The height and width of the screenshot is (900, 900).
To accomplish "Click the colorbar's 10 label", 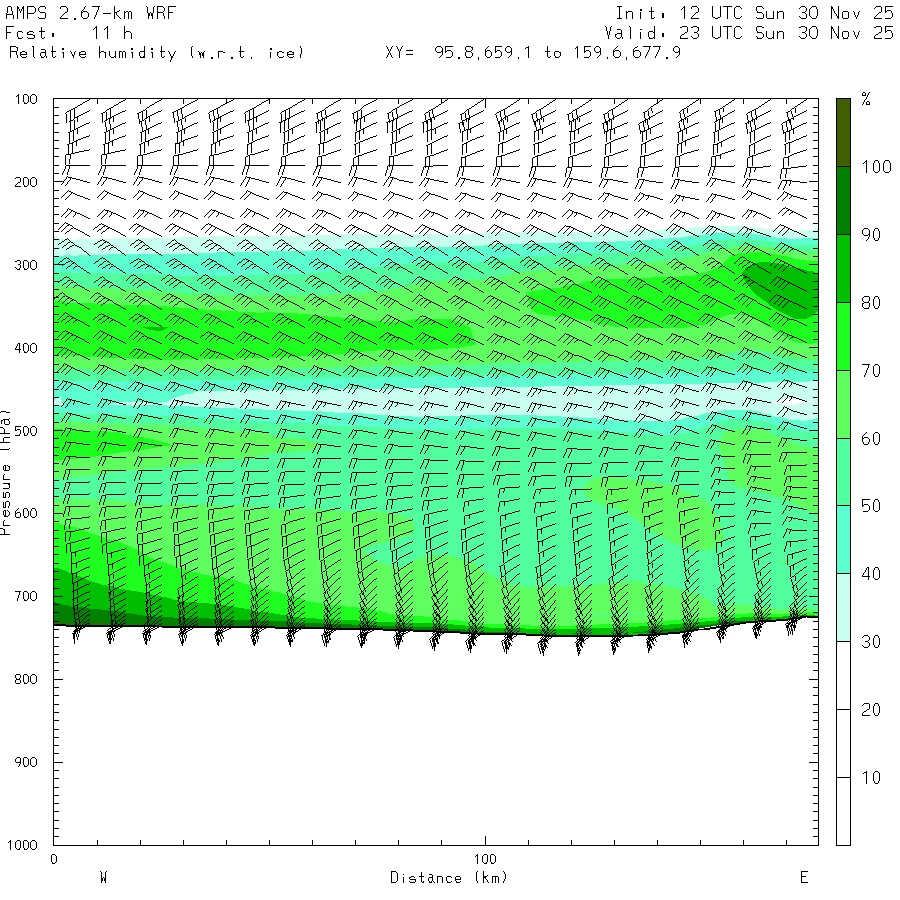I will [871, 778].
